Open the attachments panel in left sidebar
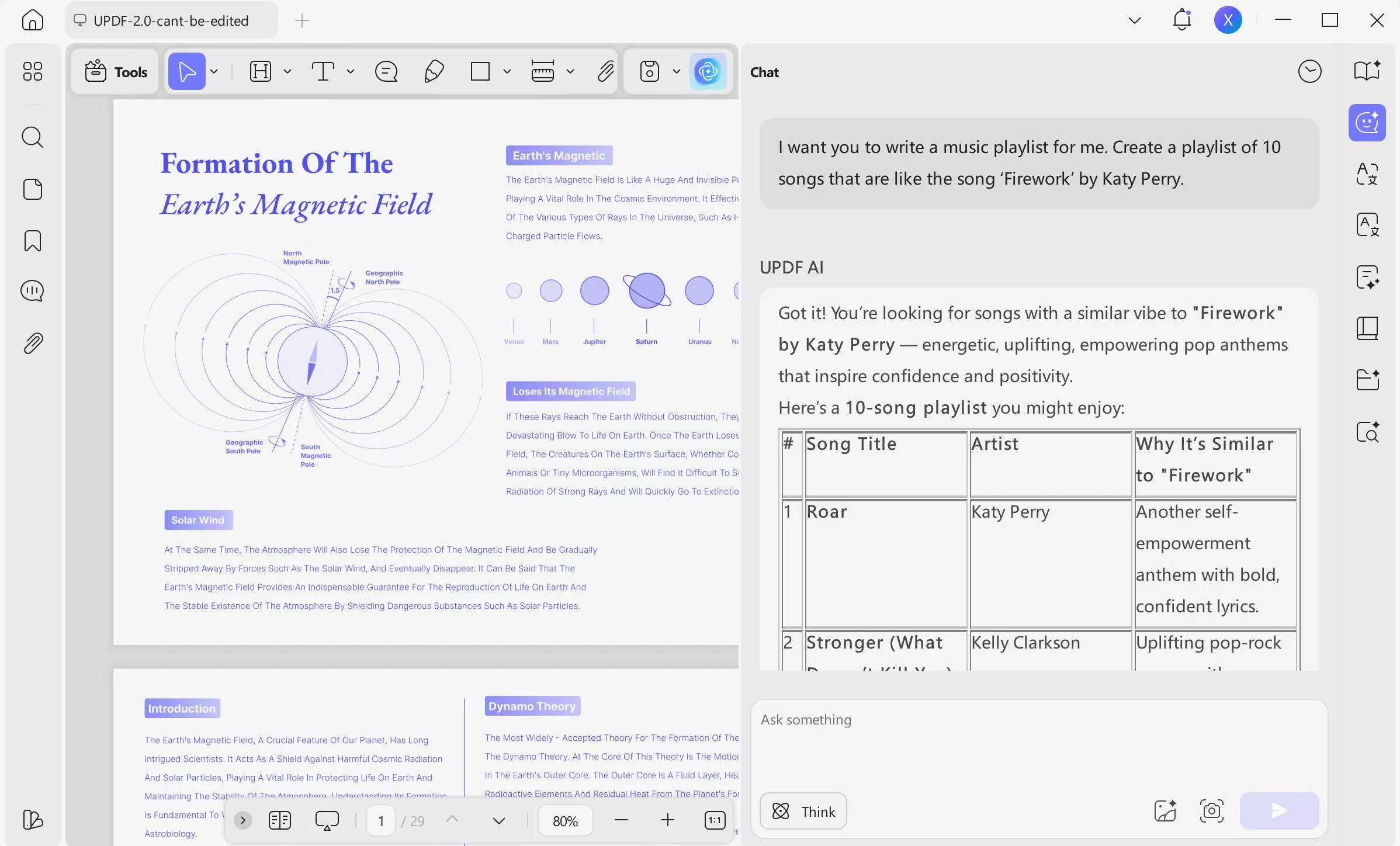 [33, 344]
